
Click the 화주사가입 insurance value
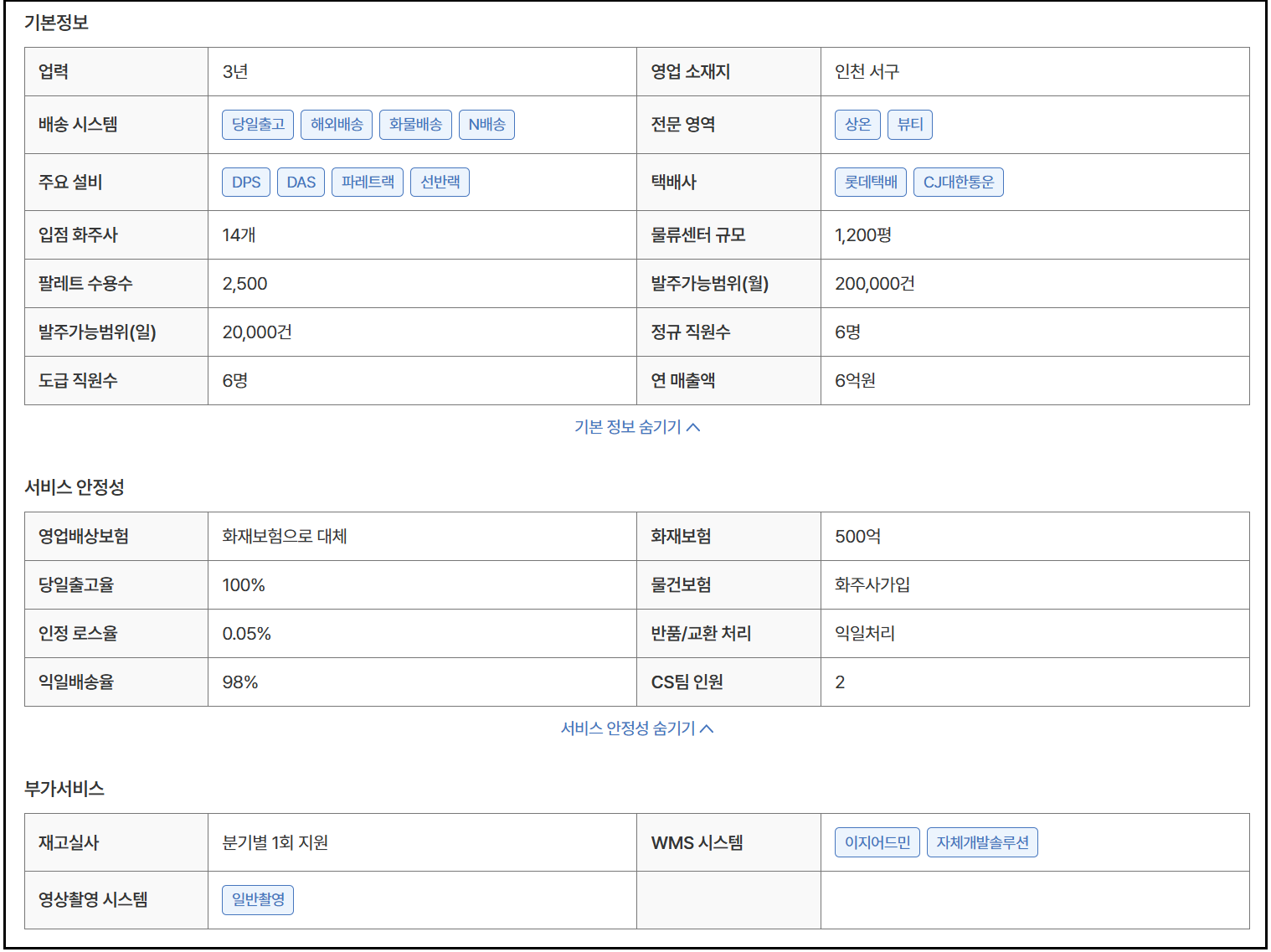click(x=872, y=585)
